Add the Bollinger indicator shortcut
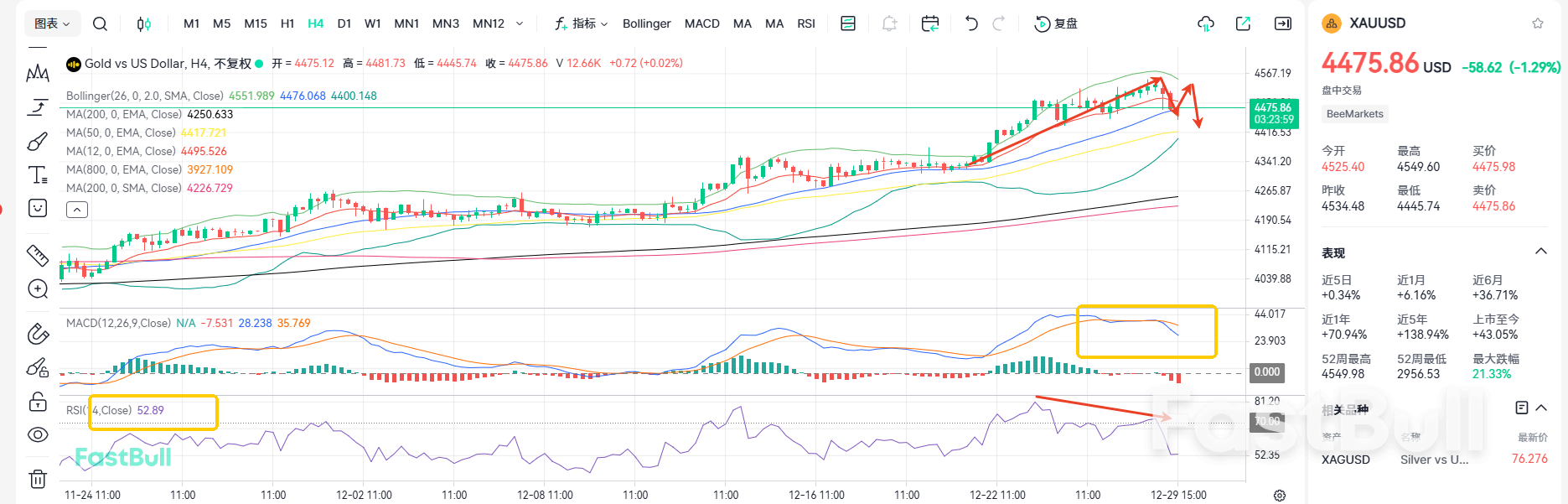Viewport: 1568px width, 504px height. [646, 23]
